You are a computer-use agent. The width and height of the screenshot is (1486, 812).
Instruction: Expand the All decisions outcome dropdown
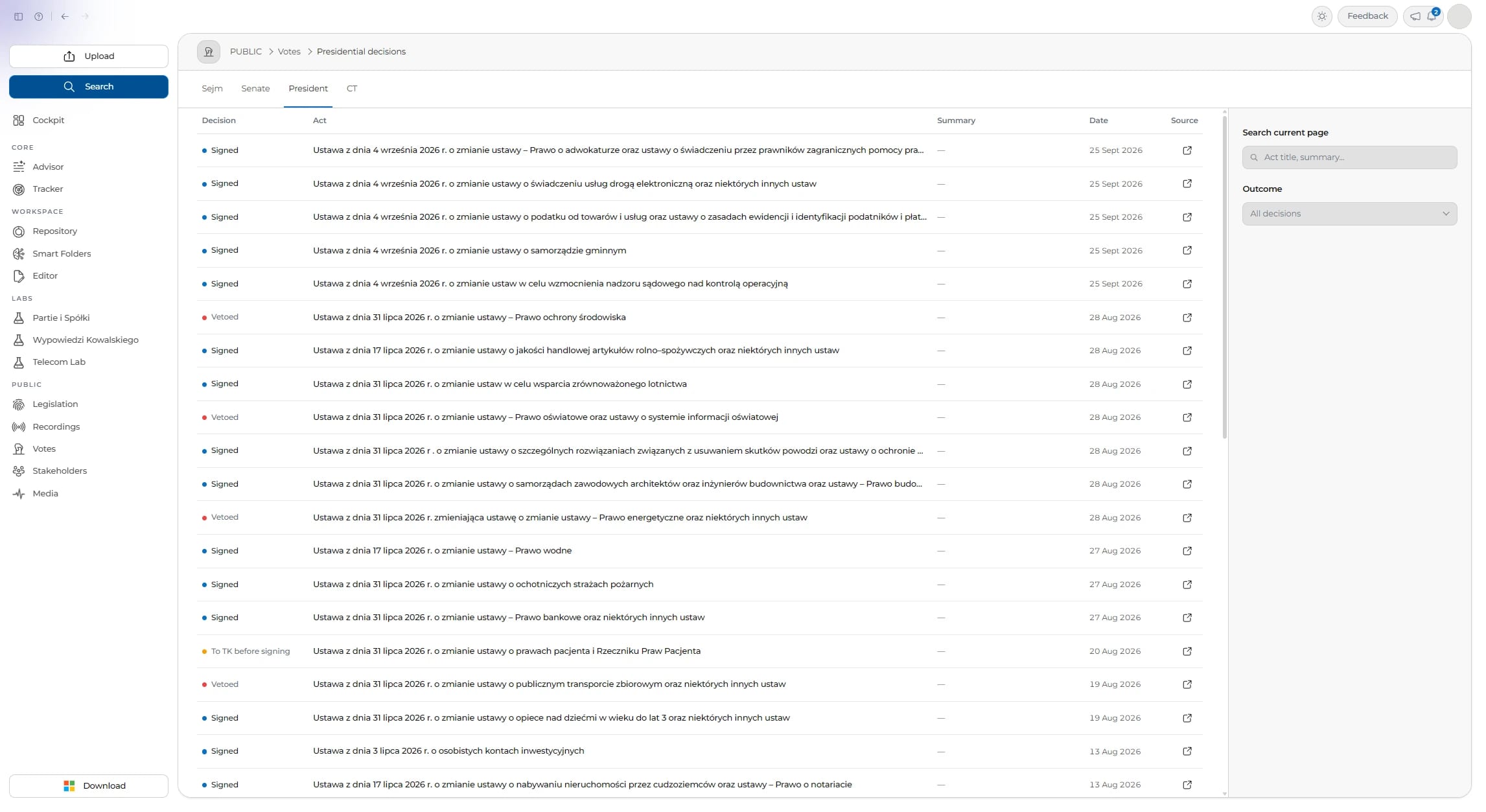pos(1349,214)
